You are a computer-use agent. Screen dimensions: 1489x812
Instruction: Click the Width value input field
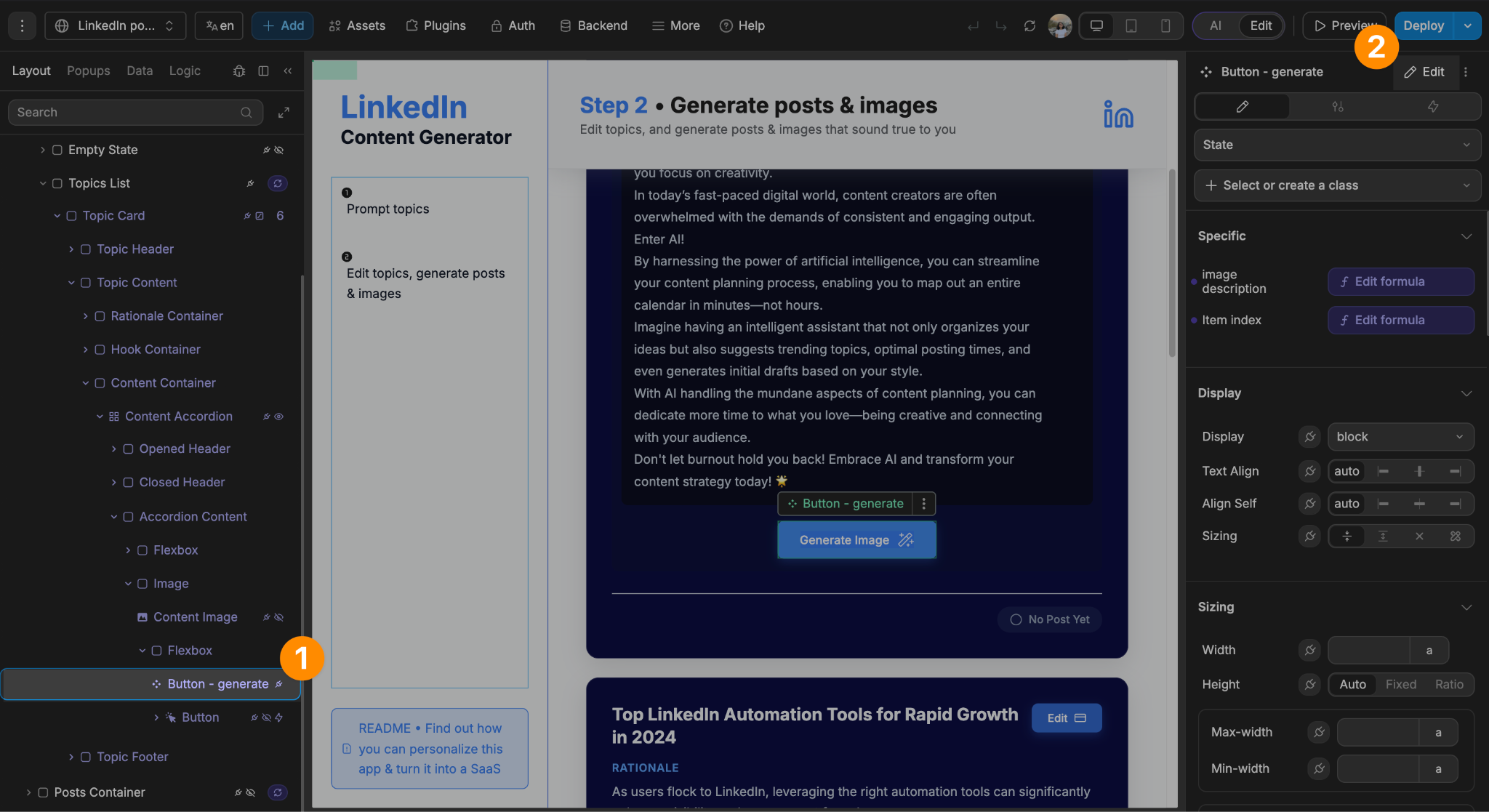tap(1368, 650)
